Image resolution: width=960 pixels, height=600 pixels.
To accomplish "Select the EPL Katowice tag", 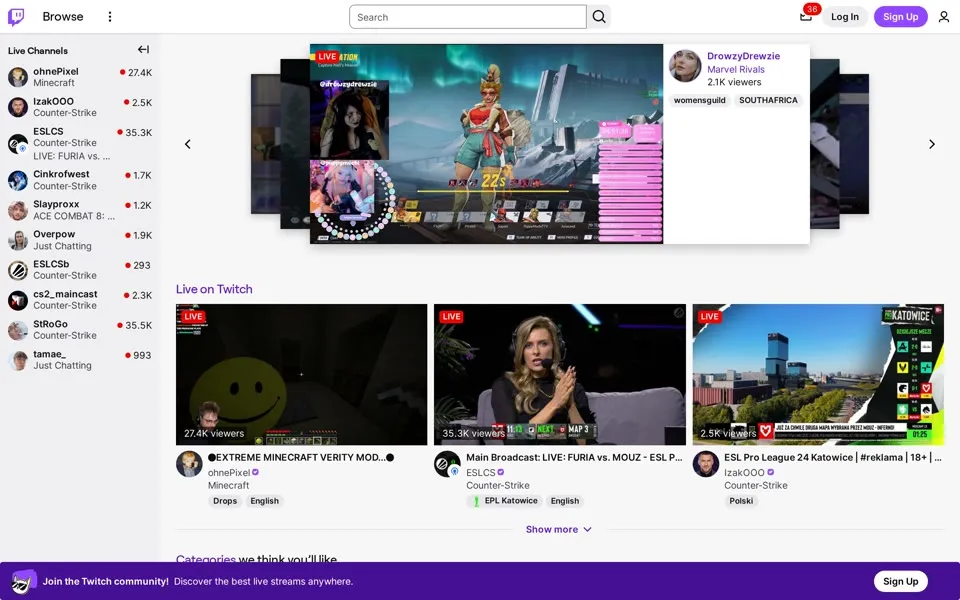I will (x=504, y=501).
